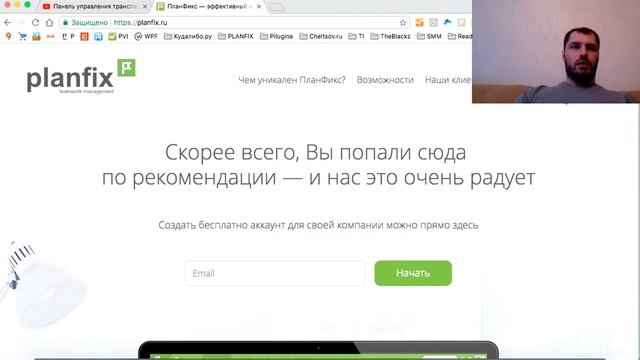
Task: Reload the page with the refresh icon
Action: pos(36,22)
